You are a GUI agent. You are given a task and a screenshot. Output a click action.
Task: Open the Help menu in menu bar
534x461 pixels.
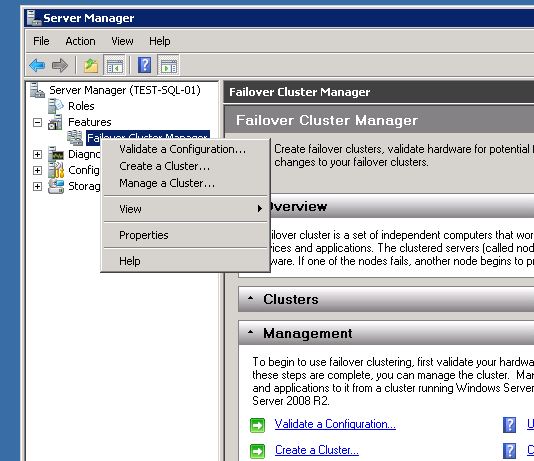[160, 41]
